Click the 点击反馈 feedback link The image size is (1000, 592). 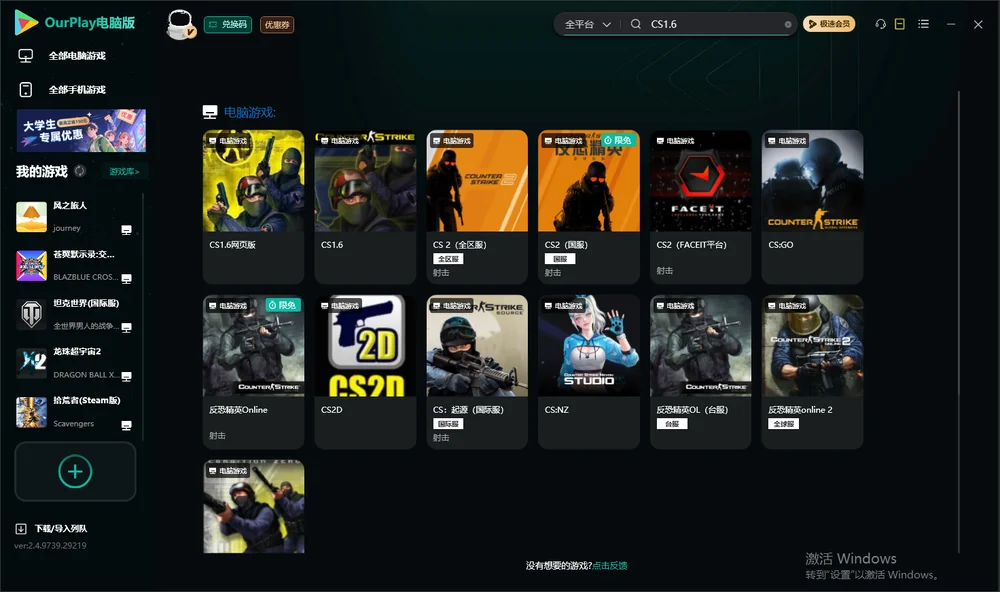610,565
